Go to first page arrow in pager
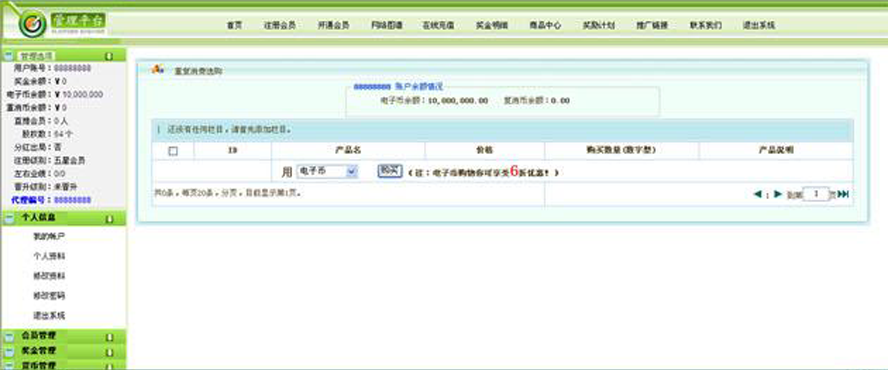888x370 pixels. pyautogui.click(x=757, y=194)
